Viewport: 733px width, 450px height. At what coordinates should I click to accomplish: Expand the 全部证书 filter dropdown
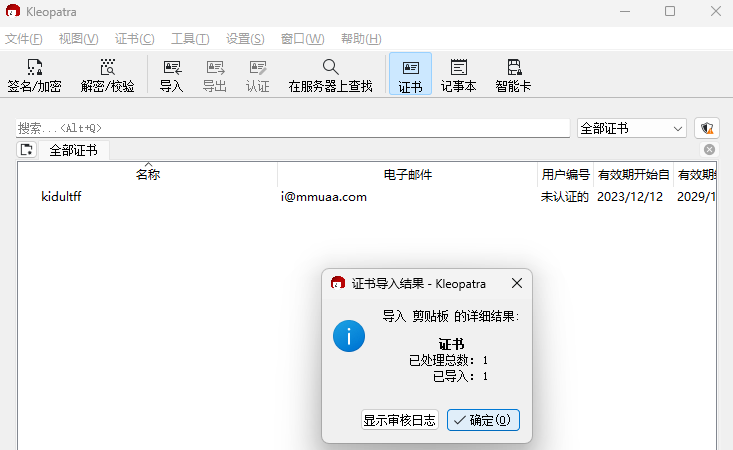(632, 128)
